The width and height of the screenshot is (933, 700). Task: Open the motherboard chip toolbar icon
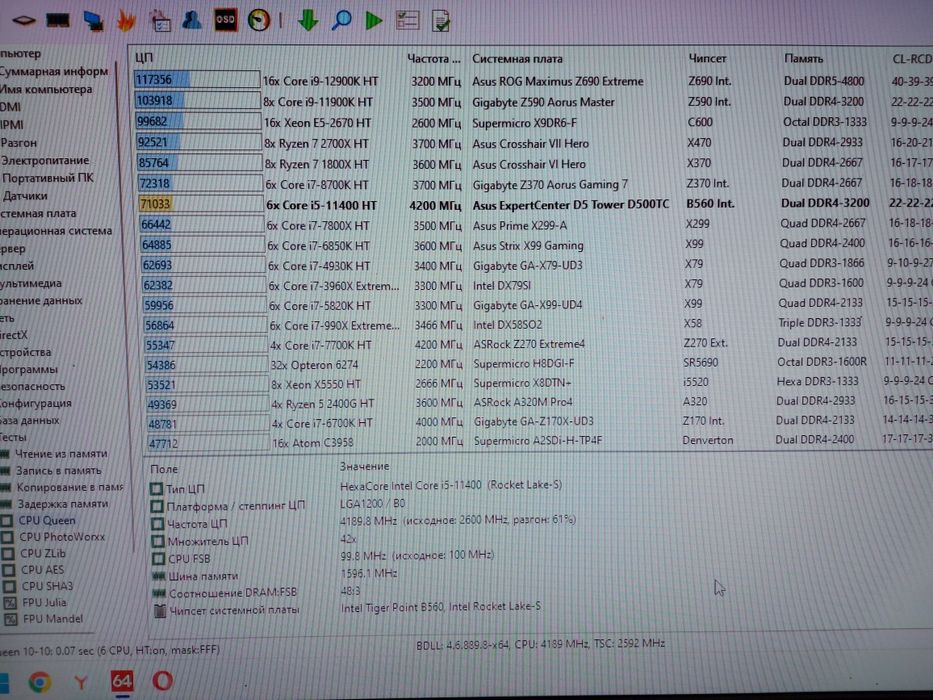[x=24, y=21]
